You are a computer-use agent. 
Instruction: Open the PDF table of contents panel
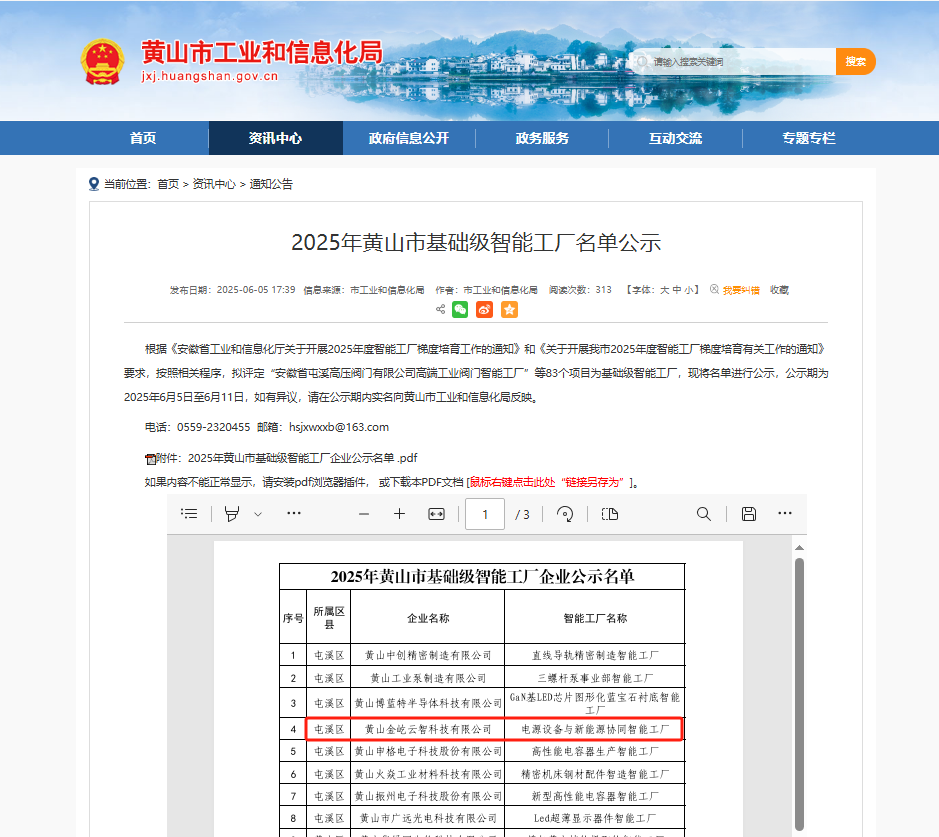[189, 514]
